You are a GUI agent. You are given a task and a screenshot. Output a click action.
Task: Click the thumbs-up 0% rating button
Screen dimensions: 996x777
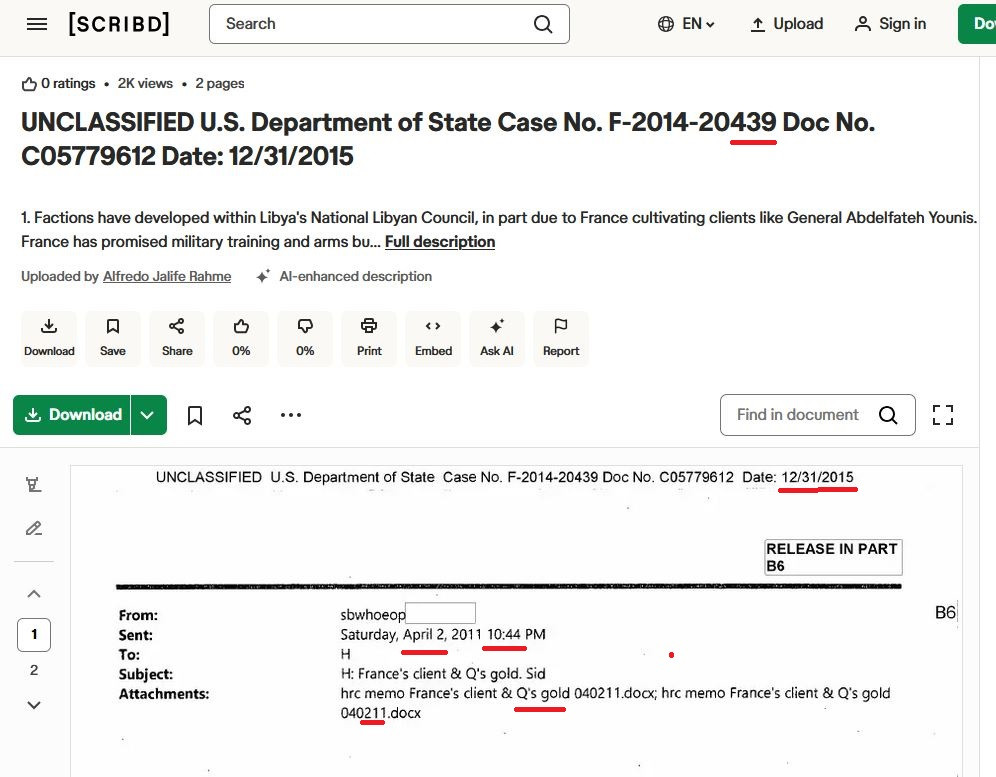pyautogui.click(x=241, y=338)
